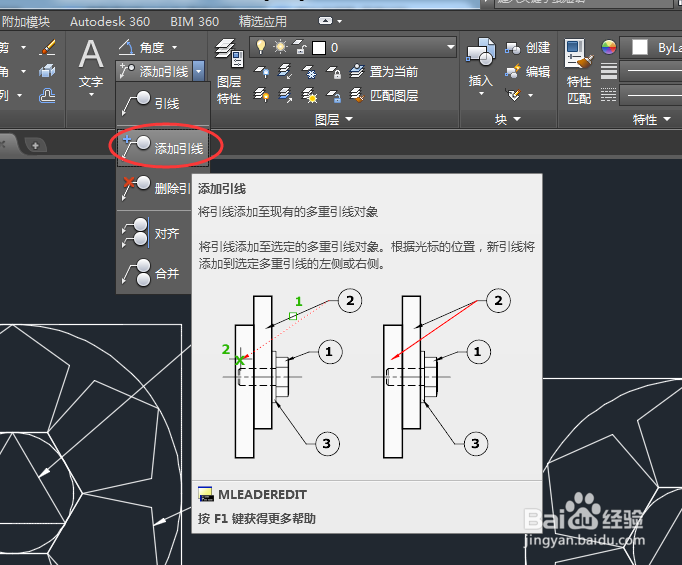The width and height of the screenshot is (682, 565).
Task: Click the layer unlock icon, bottom row
Action: [334, 95]
